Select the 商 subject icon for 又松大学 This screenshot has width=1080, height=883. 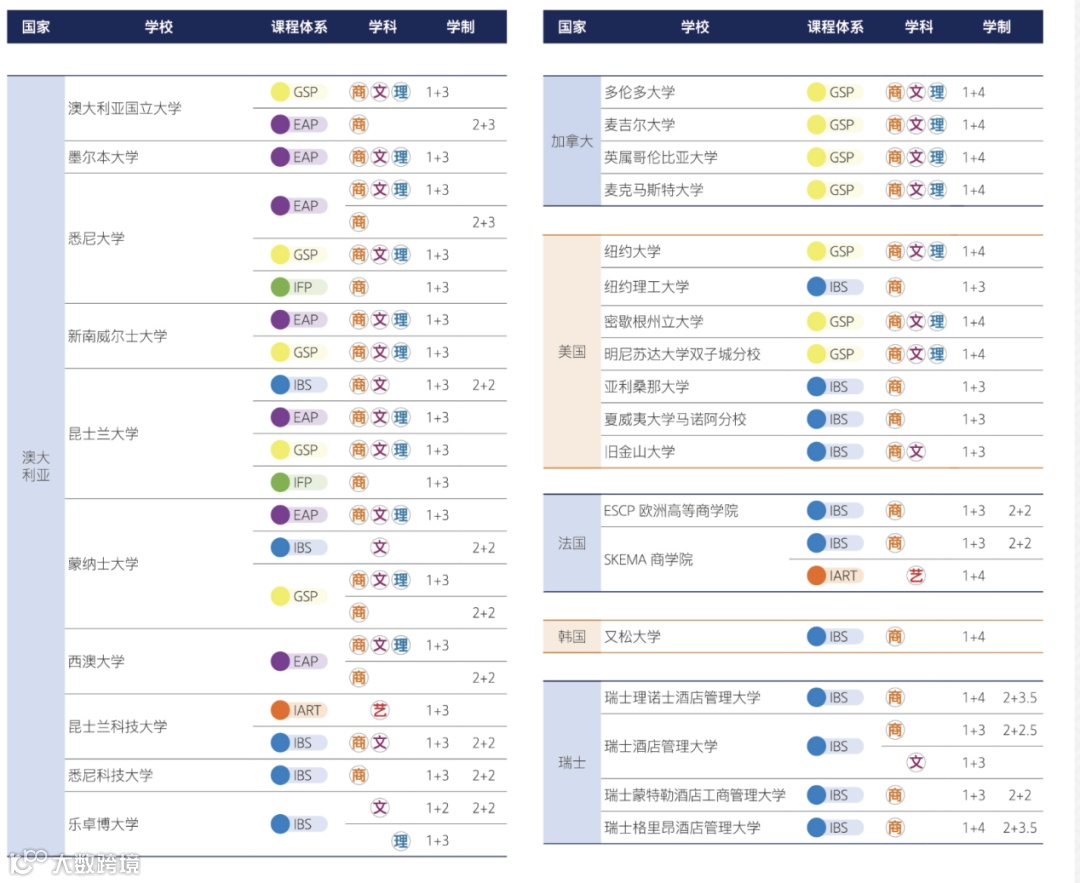[895, 636]
